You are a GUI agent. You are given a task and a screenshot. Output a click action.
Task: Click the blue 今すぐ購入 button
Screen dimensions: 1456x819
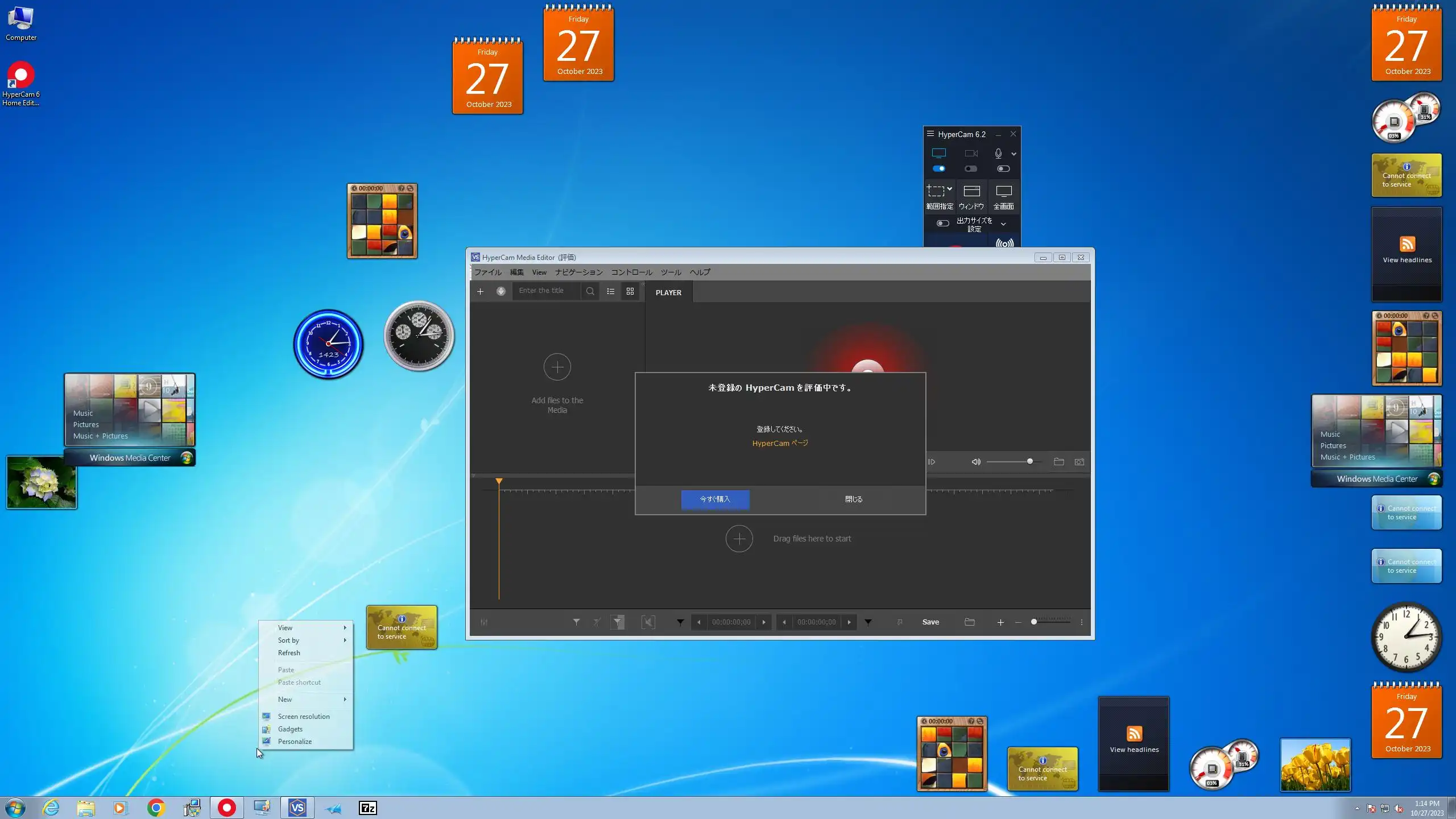pyautogui.click(x=715, y=499)
